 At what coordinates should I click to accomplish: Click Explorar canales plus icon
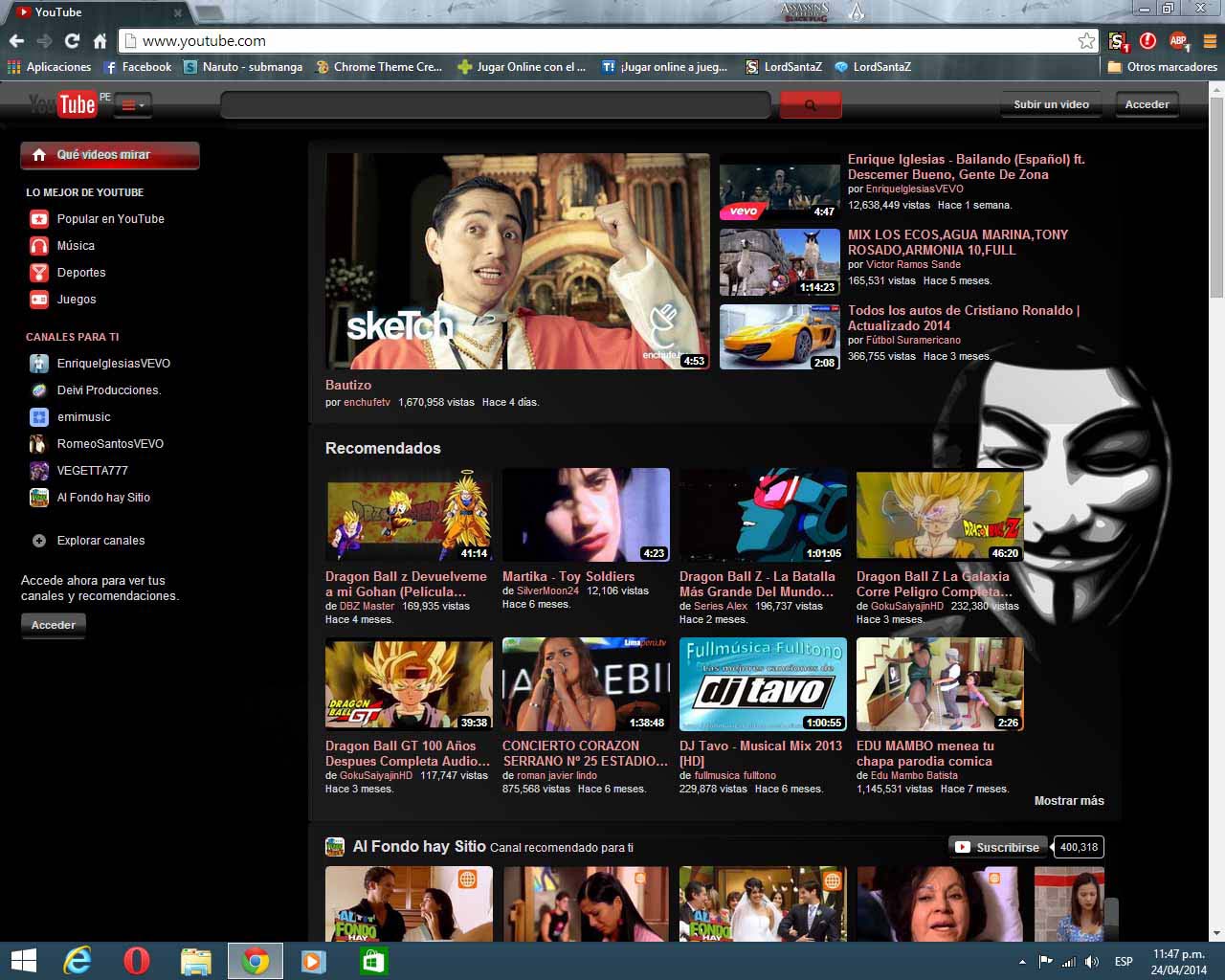[39, 541]
